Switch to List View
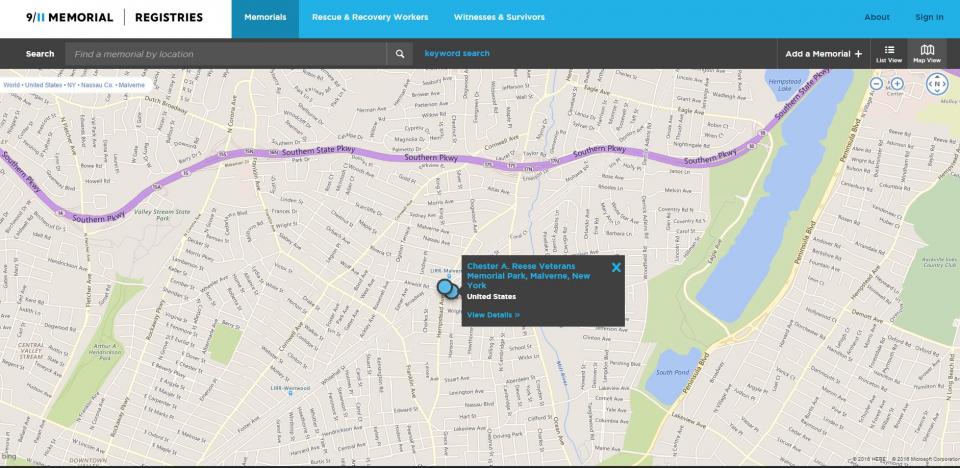Viewport: 960px width, 468px height. [x=889, y=54]
